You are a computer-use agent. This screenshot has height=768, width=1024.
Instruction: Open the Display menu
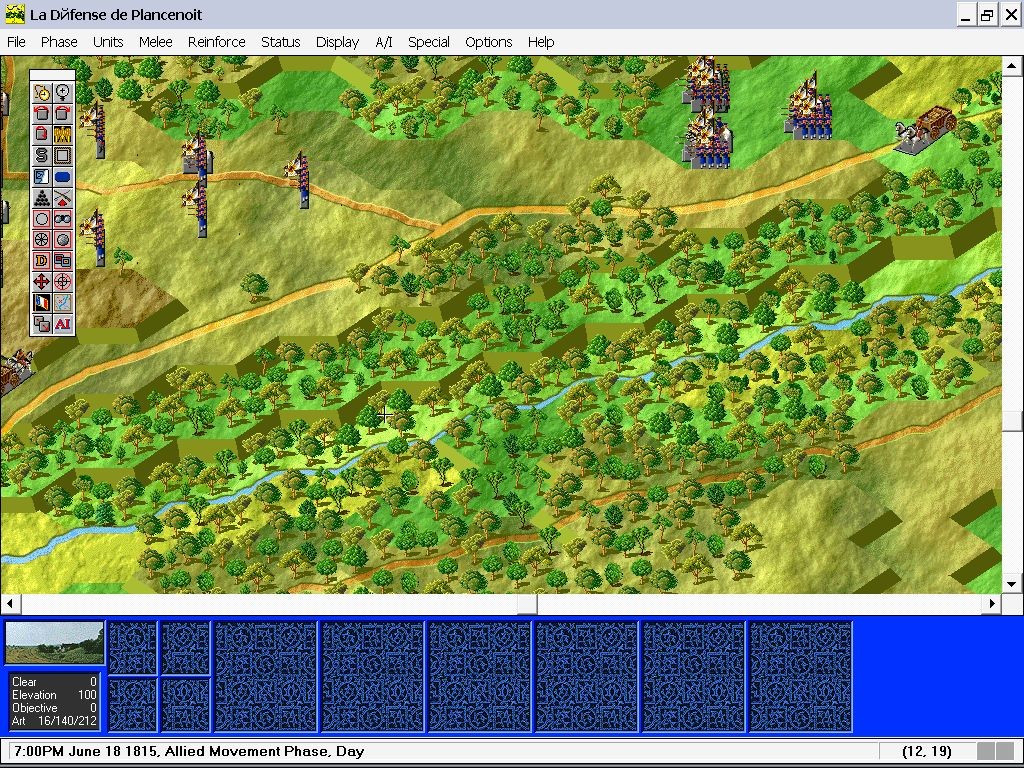point(337,42)
